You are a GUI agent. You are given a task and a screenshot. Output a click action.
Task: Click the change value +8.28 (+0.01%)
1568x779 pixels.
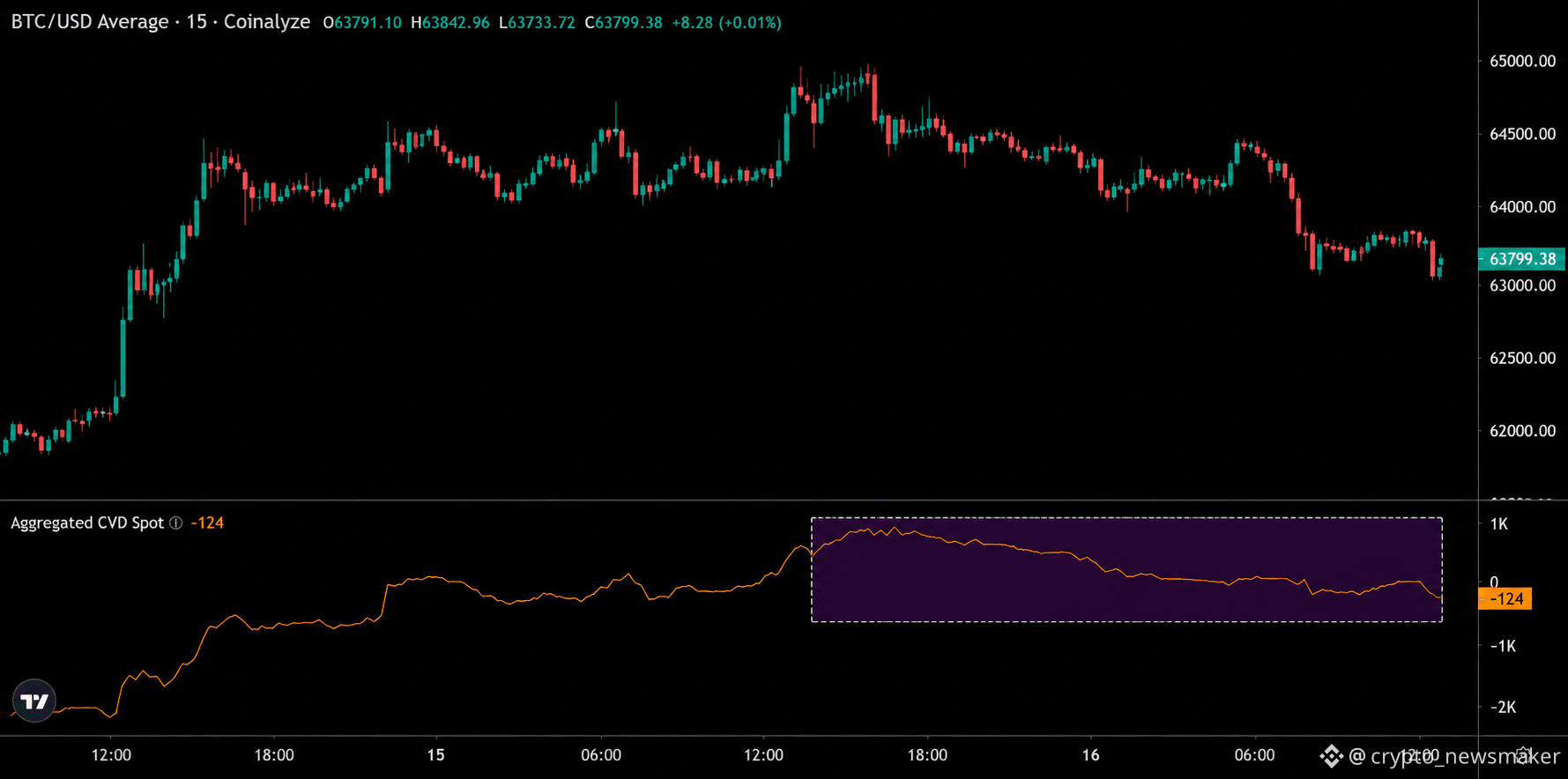(x=726, y=23)
